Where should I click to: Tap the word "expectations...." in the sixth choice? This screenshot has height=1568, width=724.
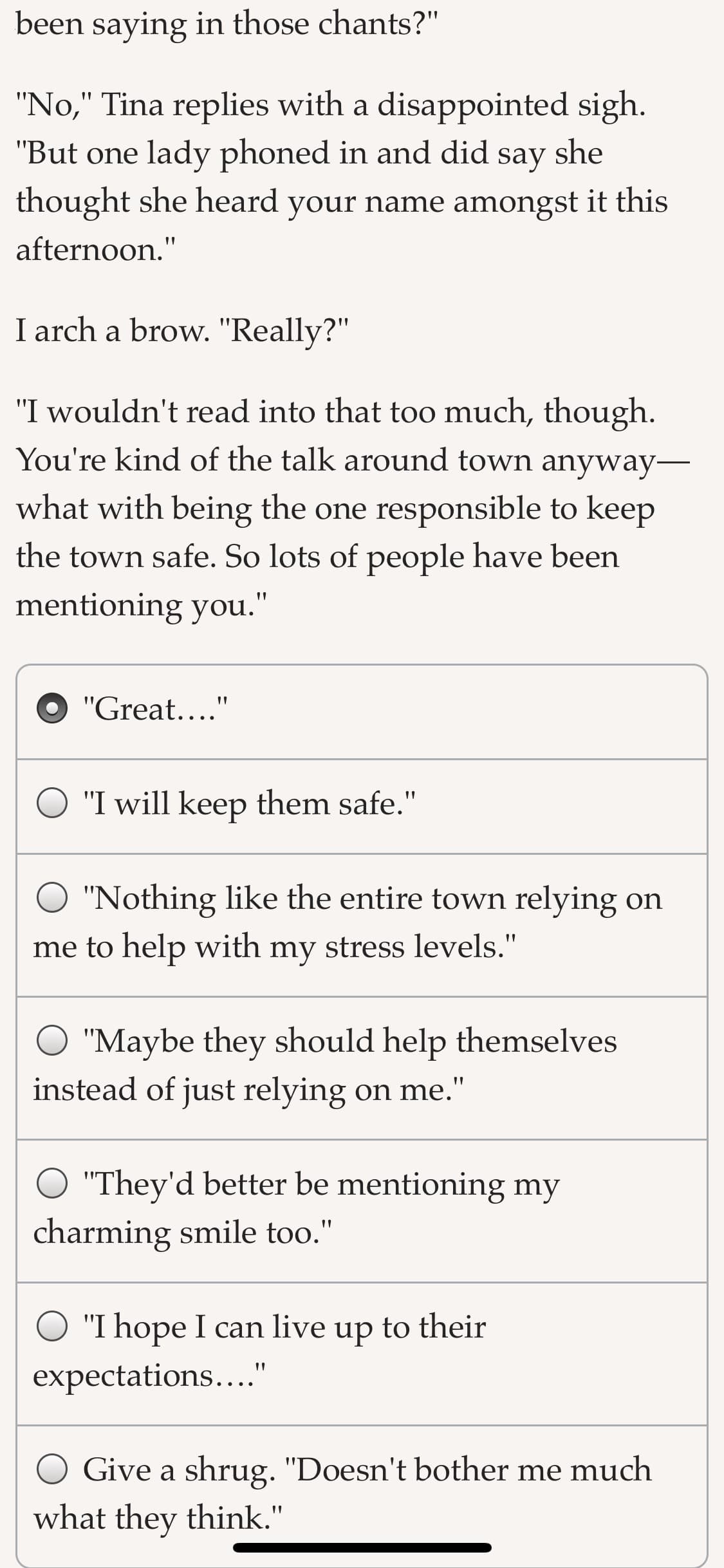point(149,1376)
